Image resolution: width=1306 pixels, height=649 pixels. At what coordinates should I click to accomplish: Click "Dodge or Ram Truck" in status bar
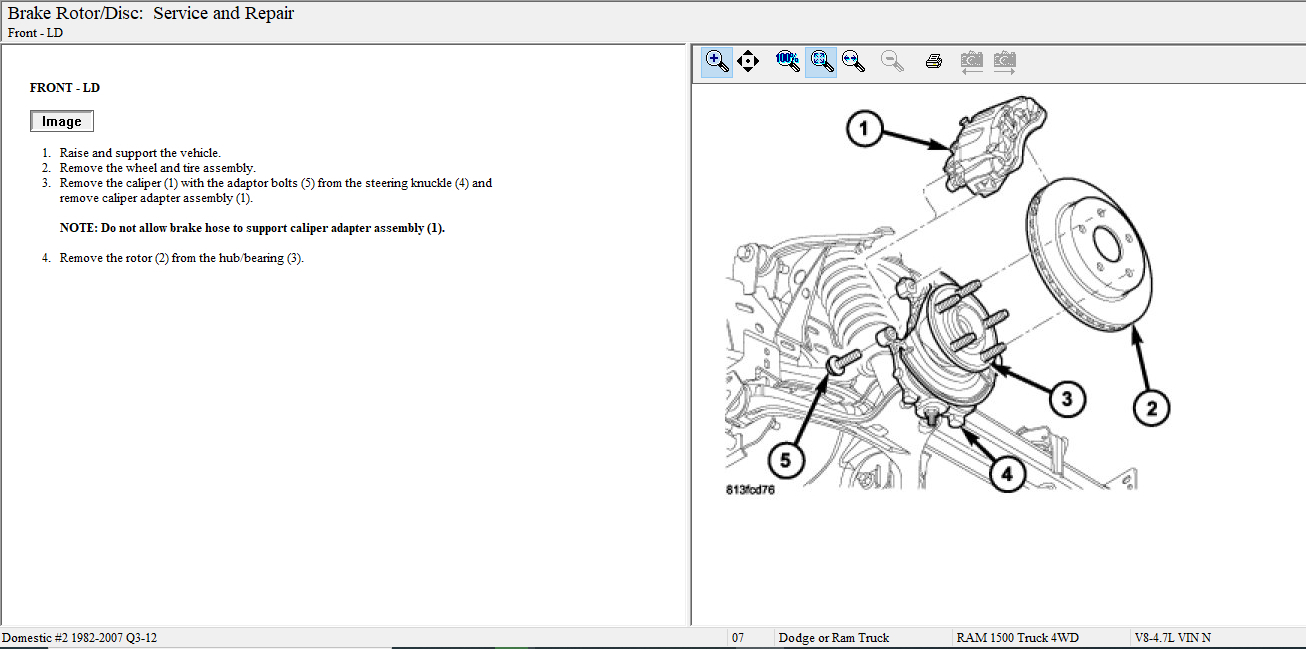pos(834,638)
